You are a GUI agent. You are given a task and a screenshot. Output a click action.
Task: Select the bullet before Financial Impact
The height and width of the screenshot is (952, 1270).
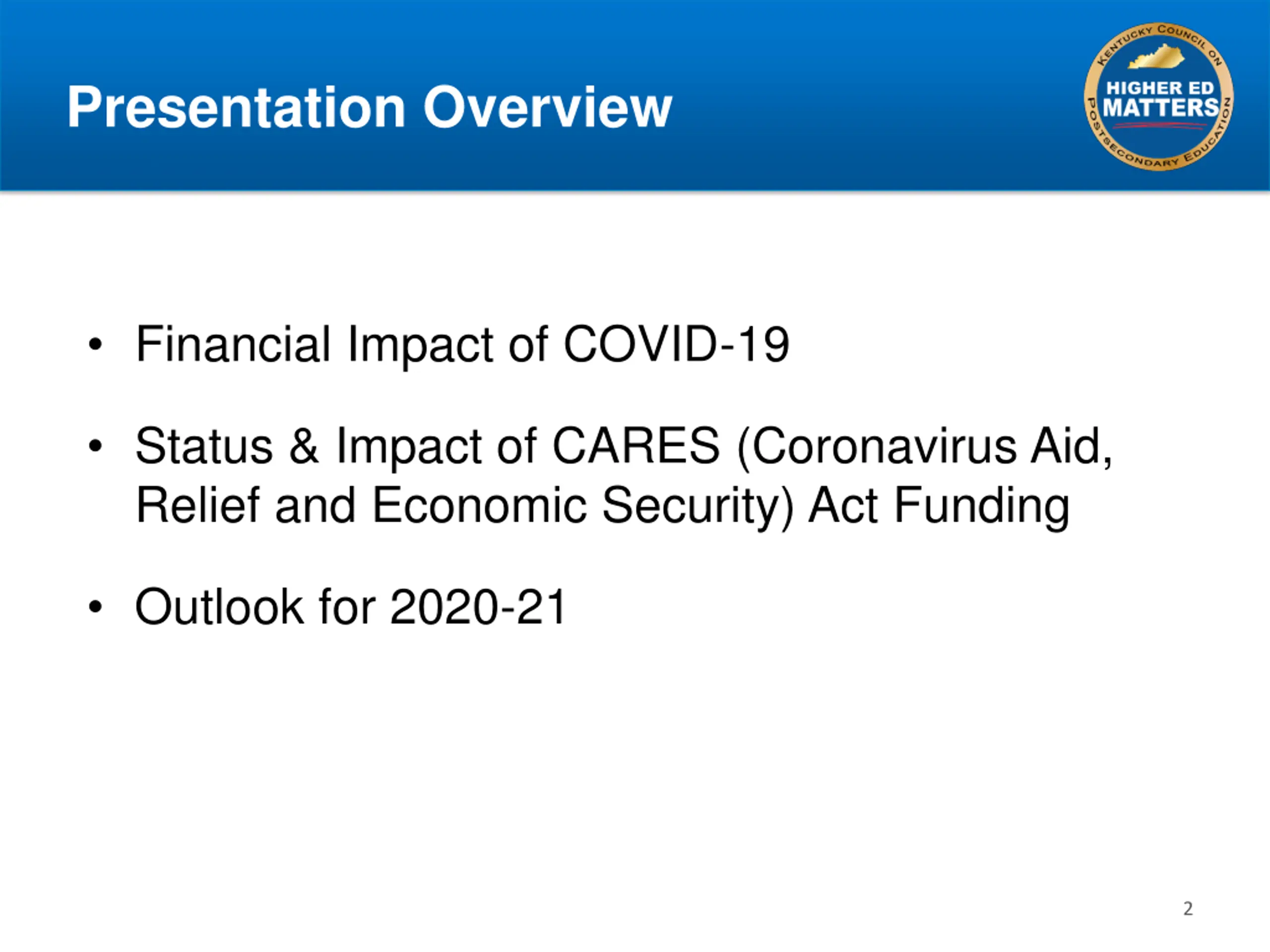95,344
